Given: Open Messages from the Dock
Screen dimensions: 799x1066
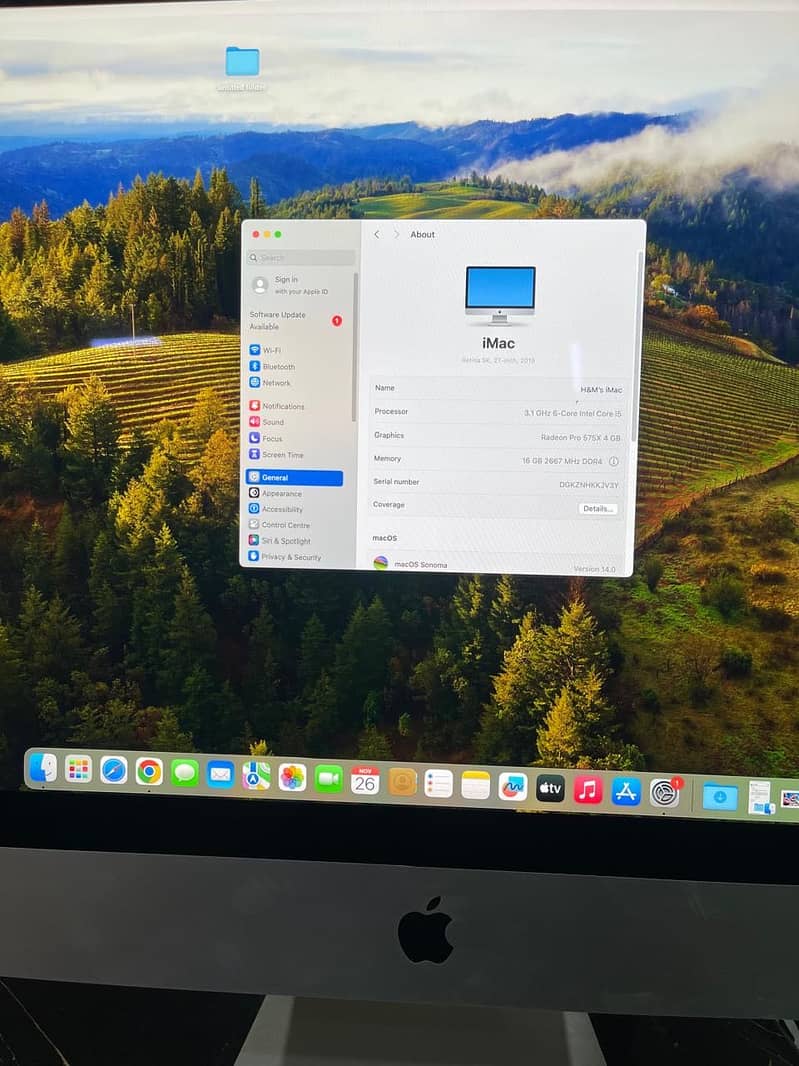Looking at the screenshot, I should tap(184, 774).
